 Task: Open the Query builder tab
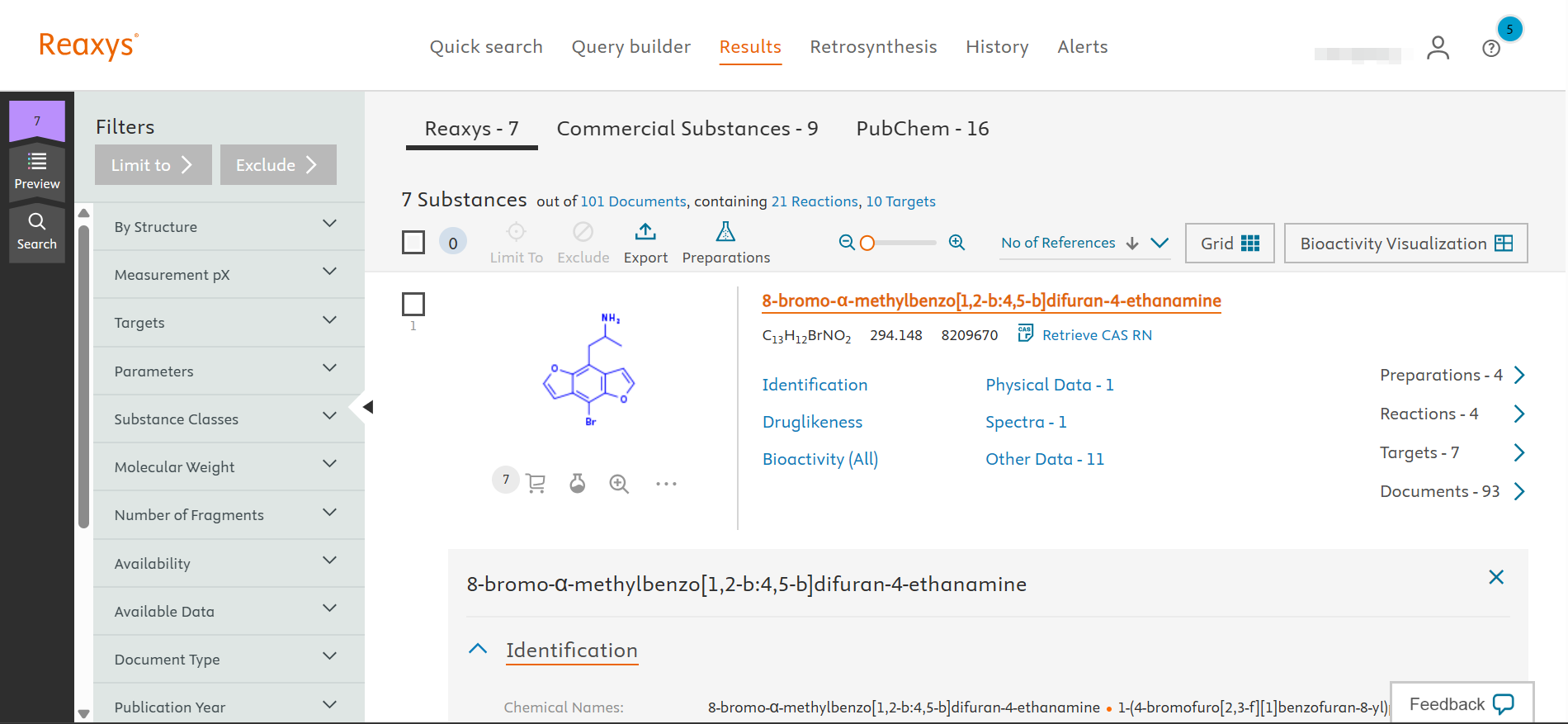click(631, 47)
